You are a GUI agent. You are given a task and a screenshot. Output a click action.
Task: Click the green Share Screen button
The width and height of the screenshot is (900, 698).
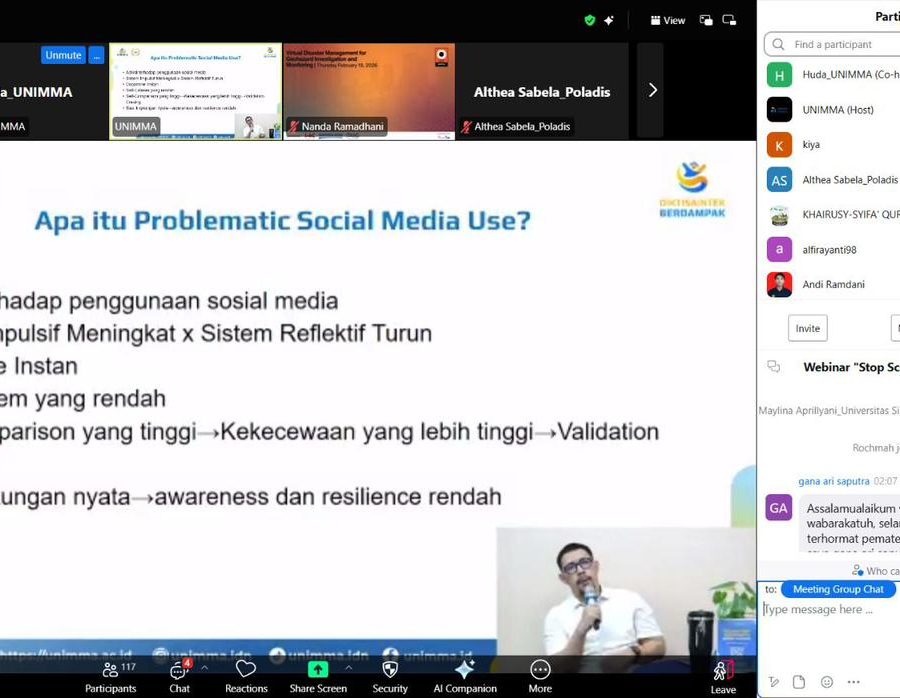tap(317, 670)
